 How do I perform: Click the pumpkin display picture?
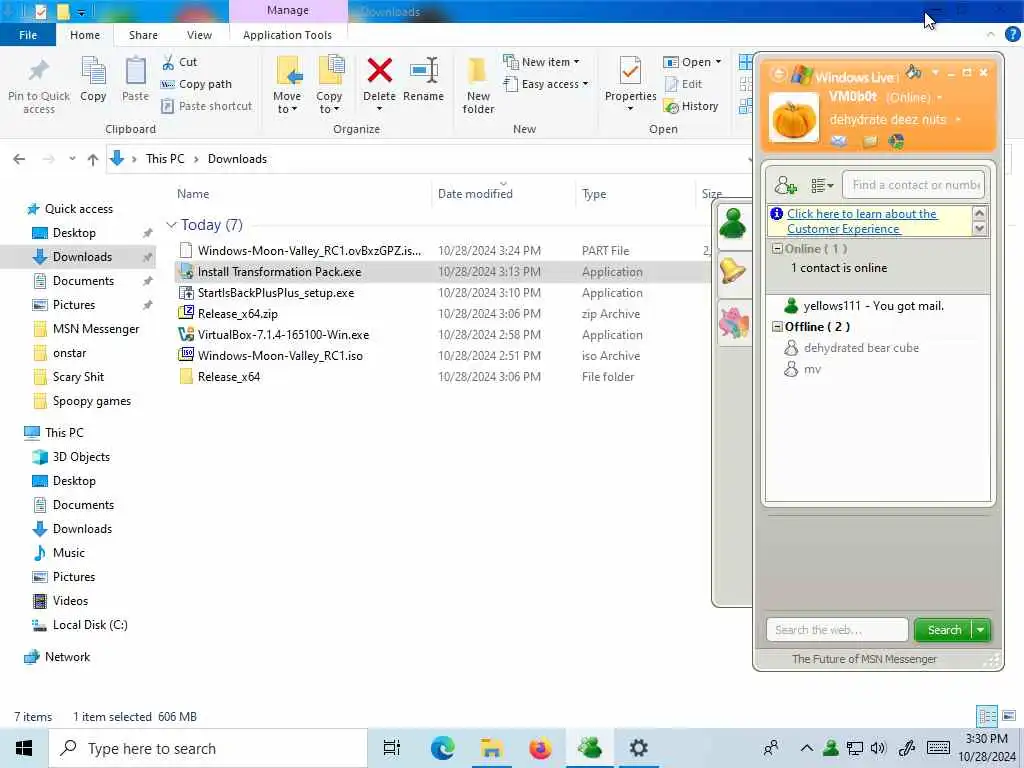(793, 118)
